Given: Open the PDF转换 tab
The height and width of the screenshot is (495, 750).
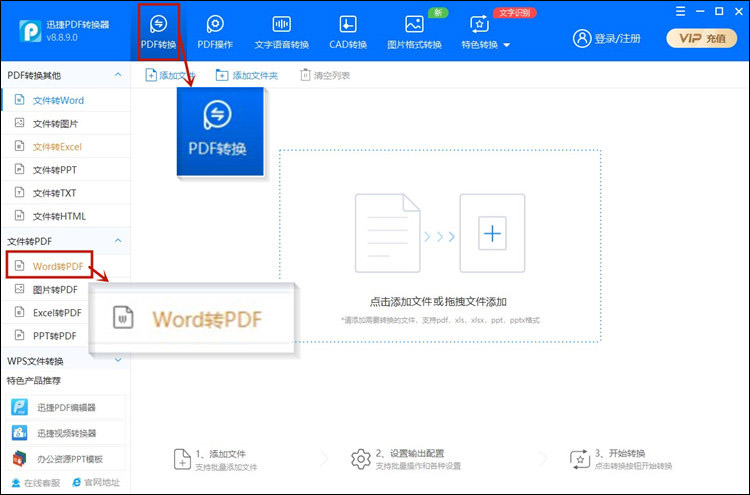Looking at the screenshot, I should point(158,32).
